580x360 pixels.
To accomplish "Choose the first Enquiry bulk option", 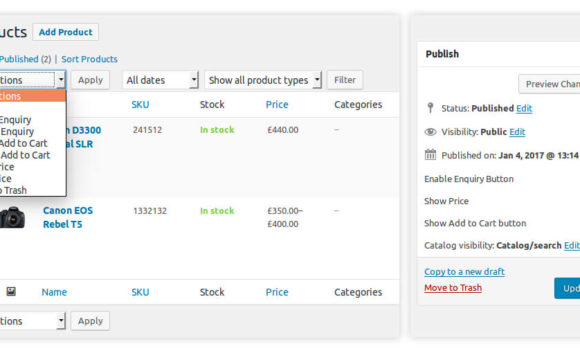I will (x=16, y=120).
